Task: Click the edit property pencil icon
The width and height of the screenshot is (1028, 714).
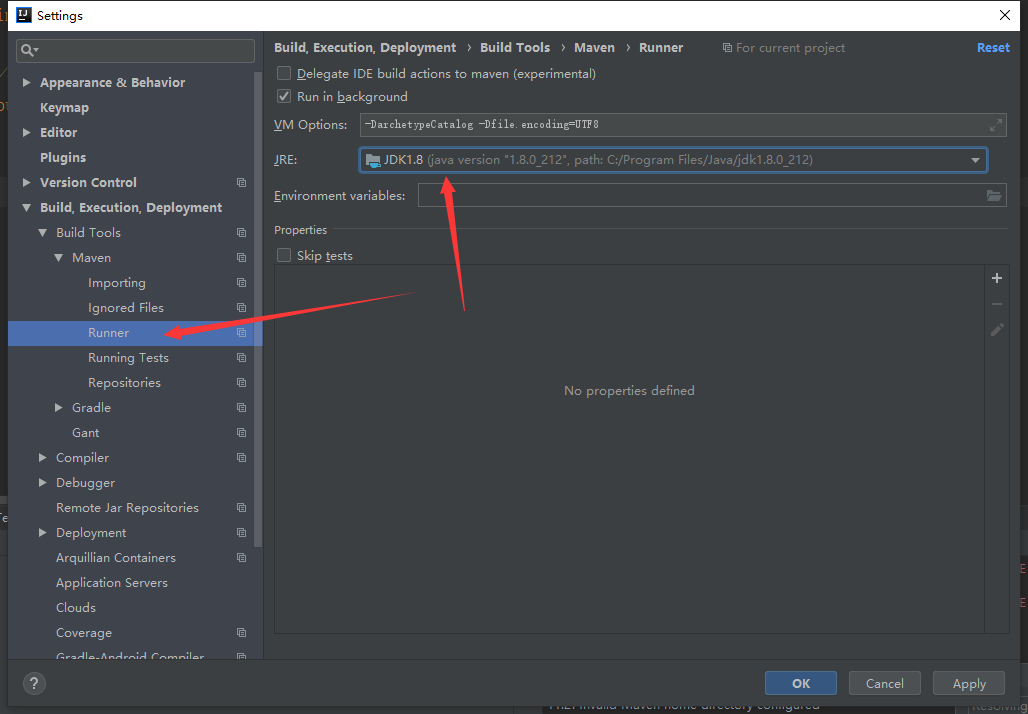Action: tap(997, 329)
